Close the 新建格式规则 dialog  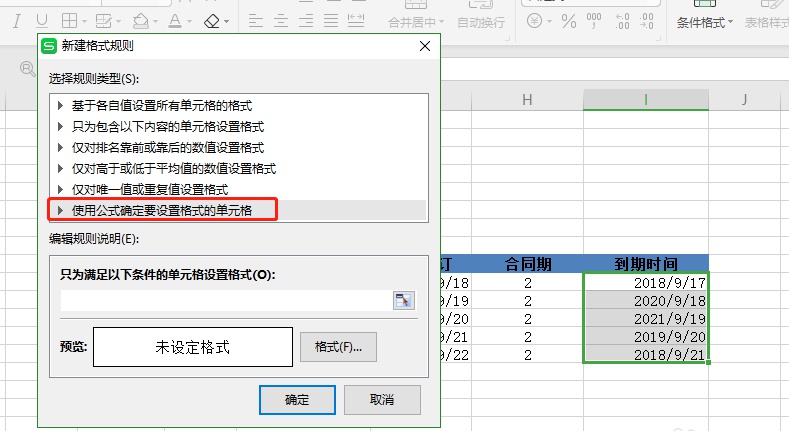tap(425, 46)
